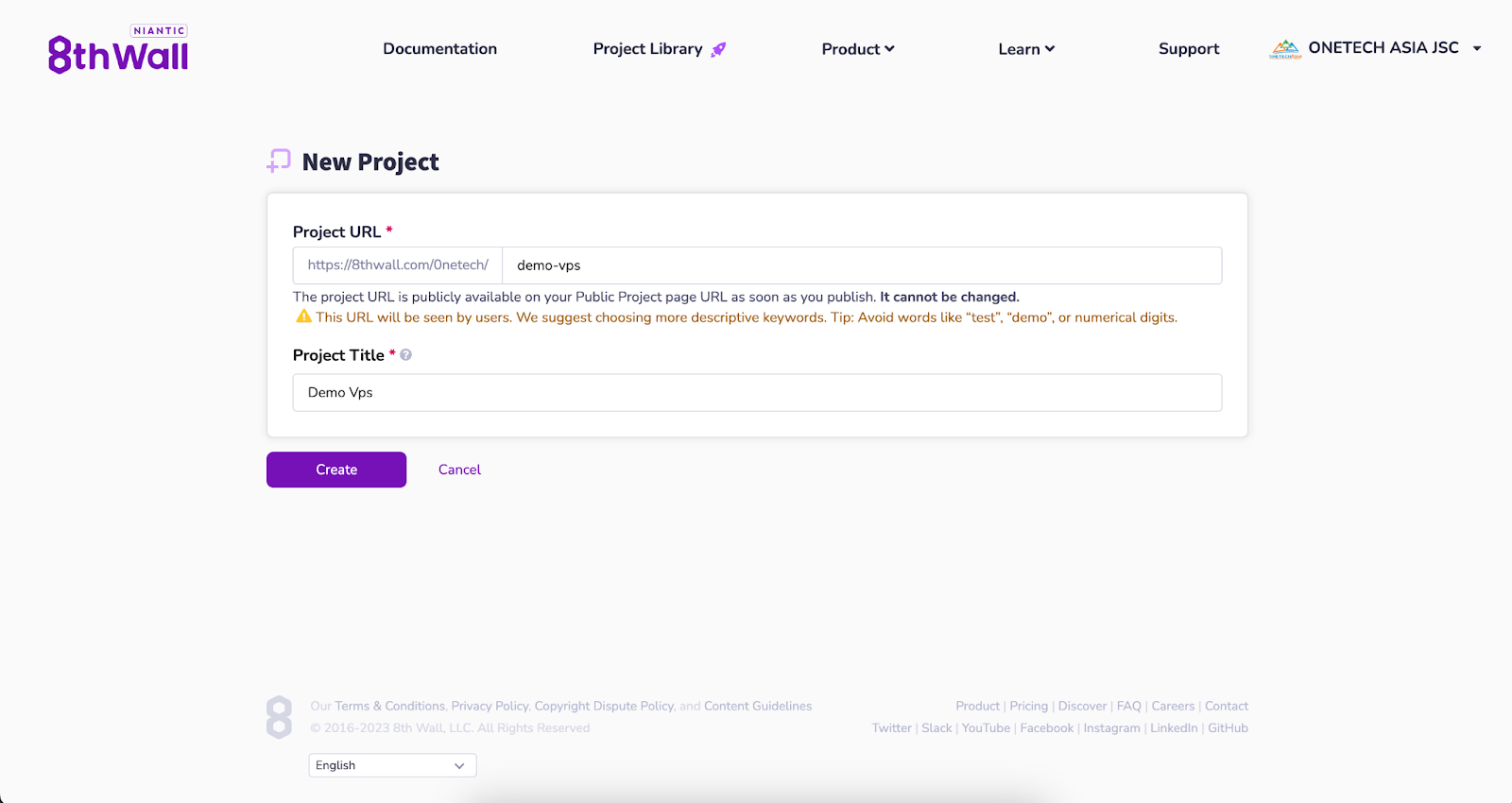The image size is (1512, 803).
Task: Click the ONETECH ASIA company logo icon
Action: (1285, 49)
